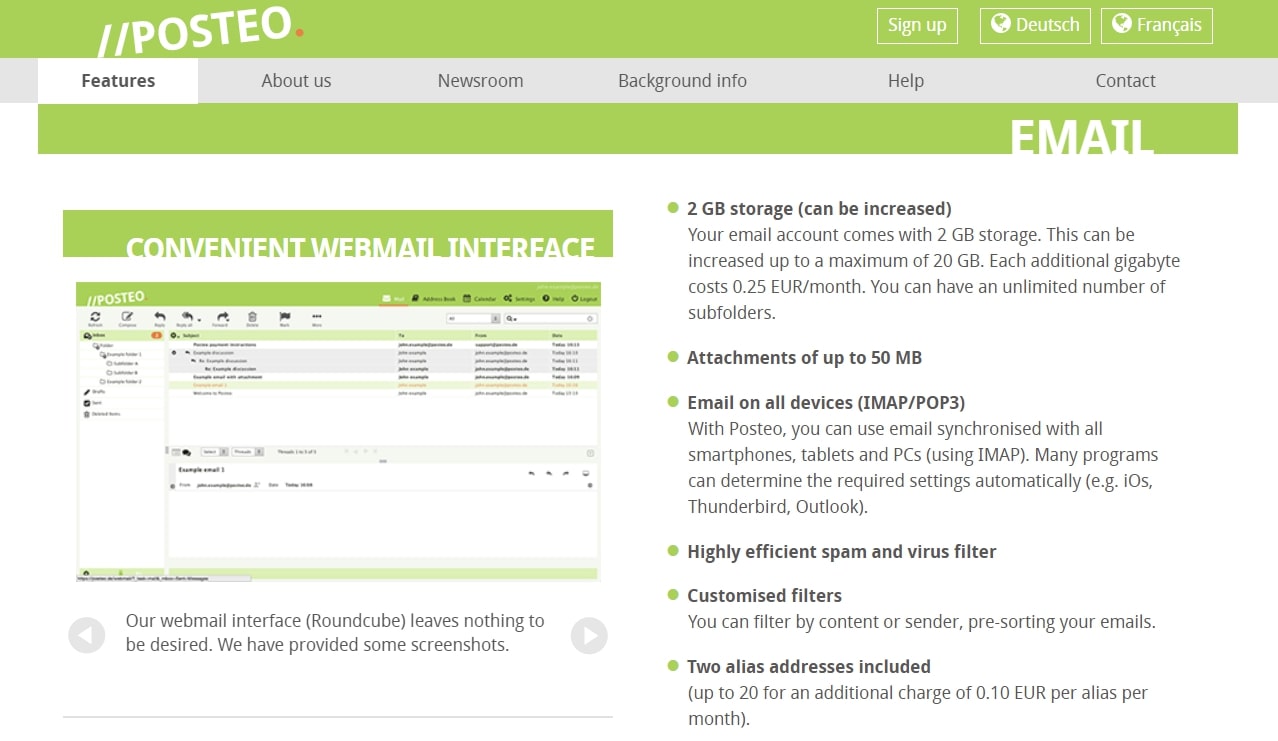This screenshot has height=741, width=1278.
Task: Switch the site language to Deutsch
Action: (1035, 26)
